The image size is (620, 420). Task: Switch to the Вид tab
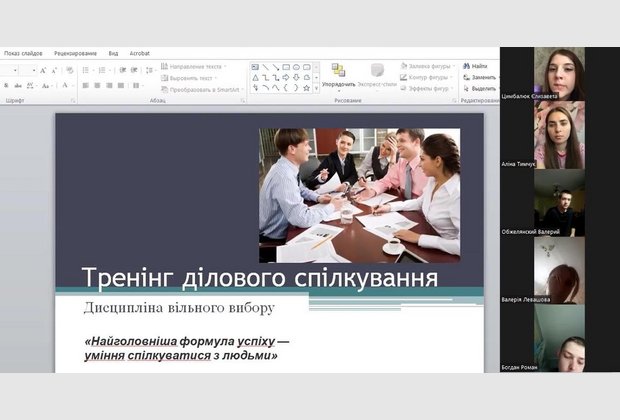coord(113,53)
